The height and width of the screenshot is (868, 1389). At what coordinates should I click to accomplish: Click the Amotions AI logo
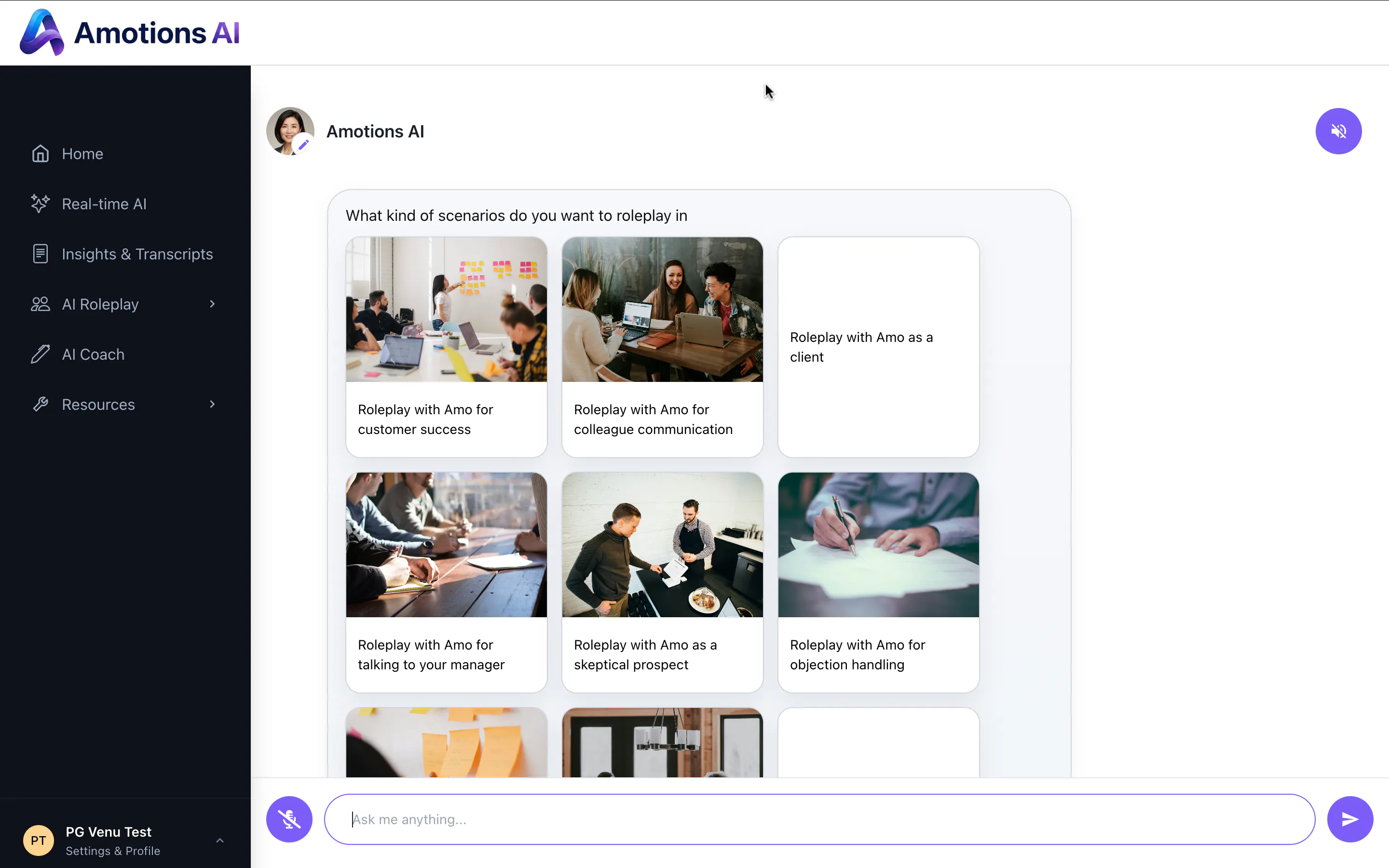(130, 33)
